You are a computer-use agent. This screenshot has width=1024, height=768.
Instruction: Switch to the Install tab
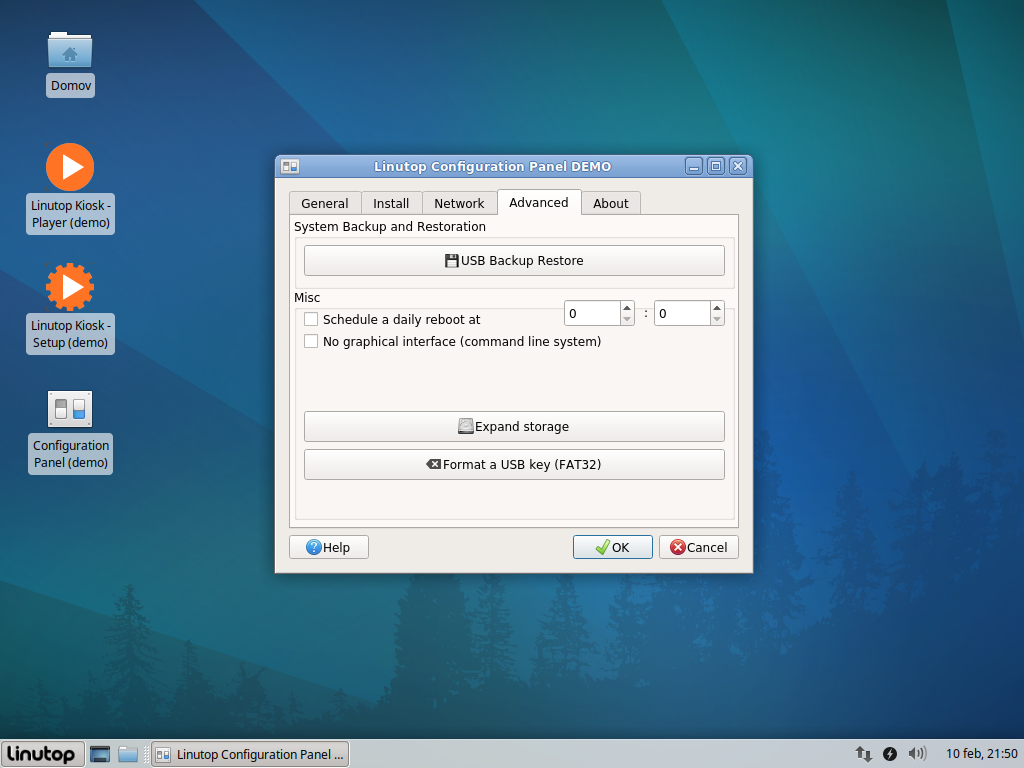tap(391, 203)
